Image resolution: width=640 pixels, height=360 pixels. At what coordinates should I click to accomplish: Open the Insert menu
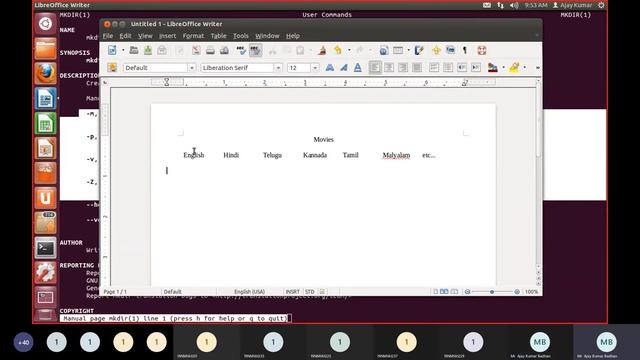[167, 36]
